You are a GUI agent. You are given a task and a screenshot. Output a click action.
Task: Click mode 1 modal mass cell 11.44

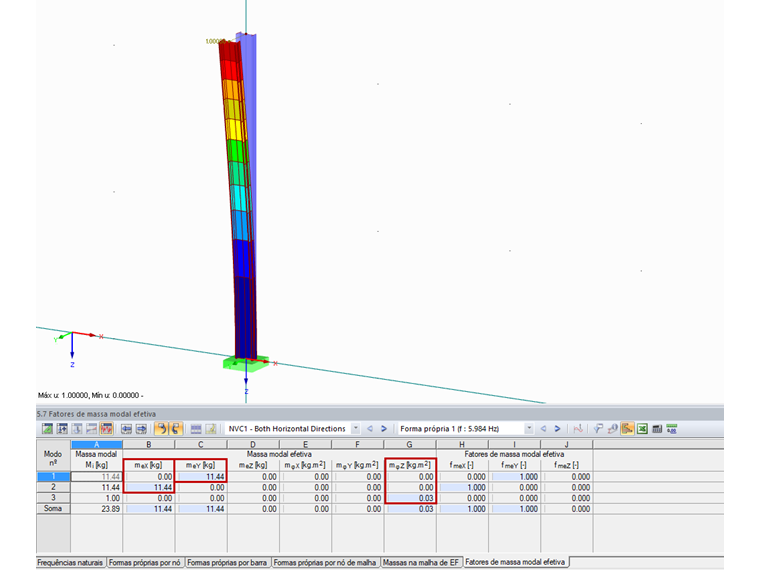pos(96,476)
